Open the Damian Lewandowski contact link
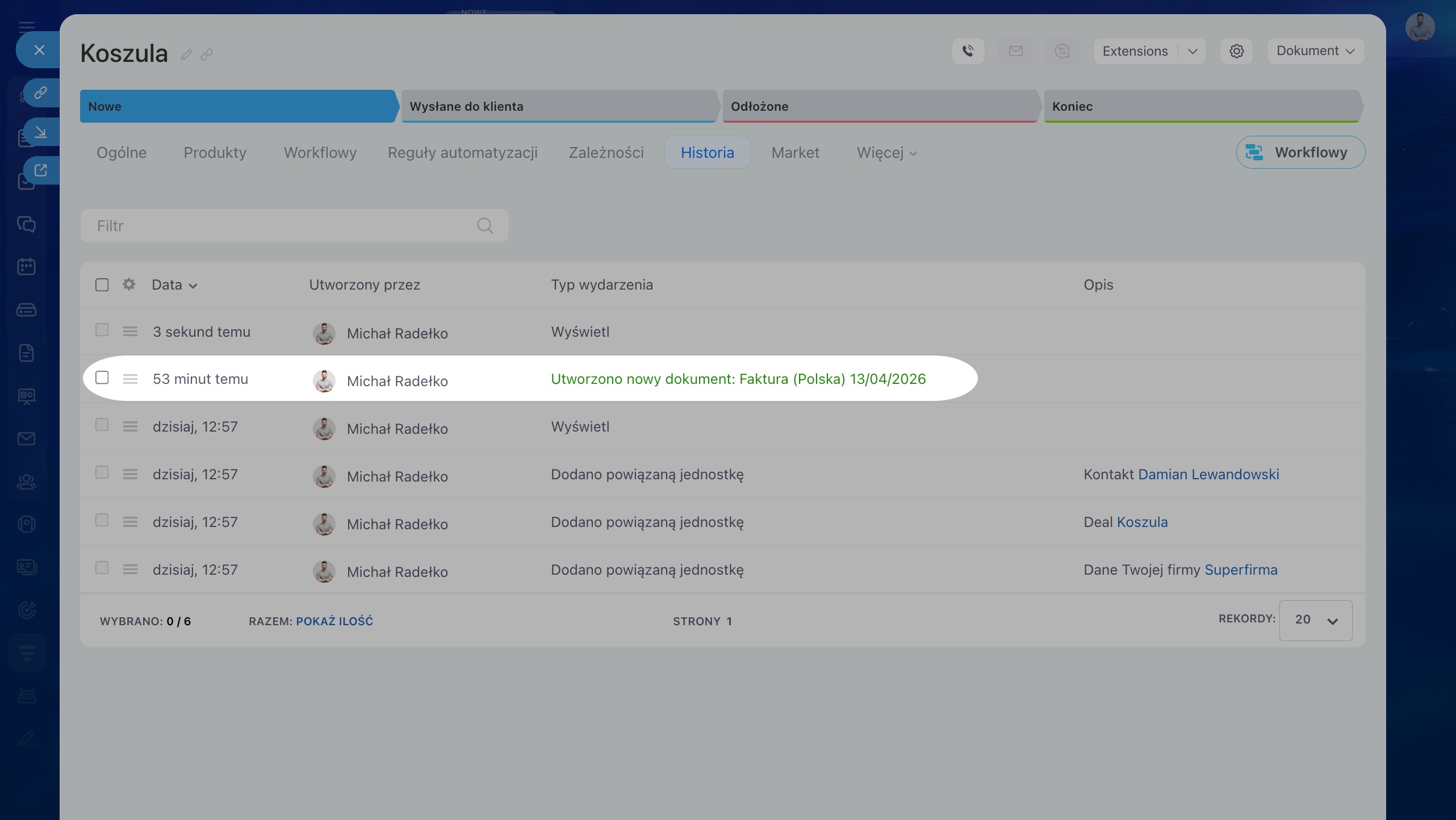The width and height of the screenshot is (1456, 820). [x=1208, y=474]
